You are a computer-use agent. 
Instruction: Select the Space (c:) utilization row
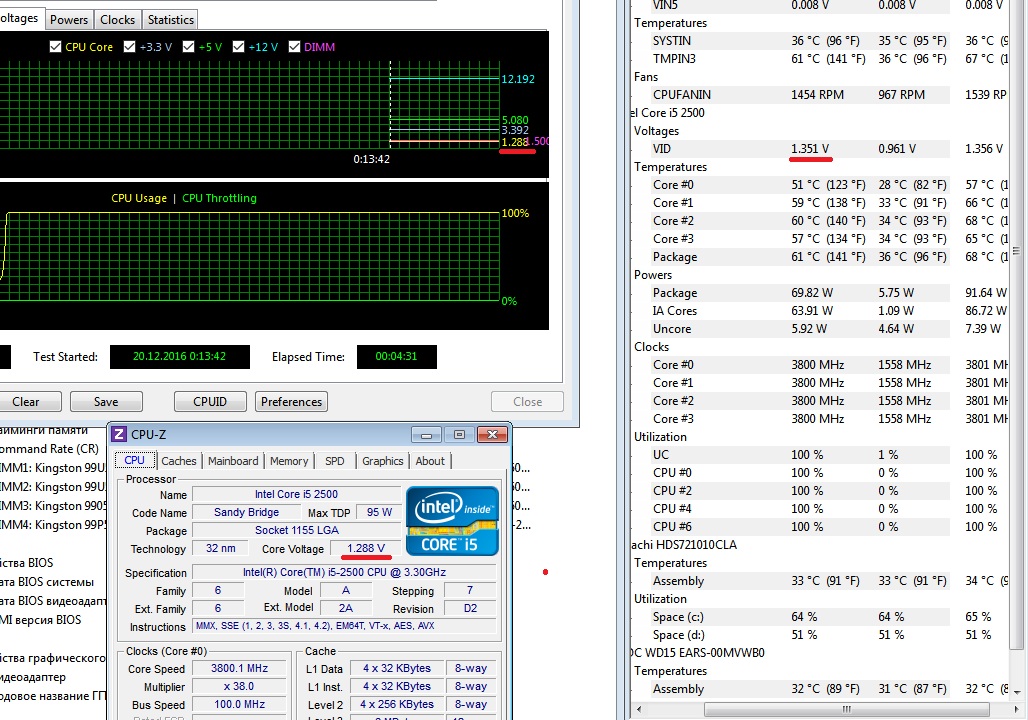[x=822, y=617]
